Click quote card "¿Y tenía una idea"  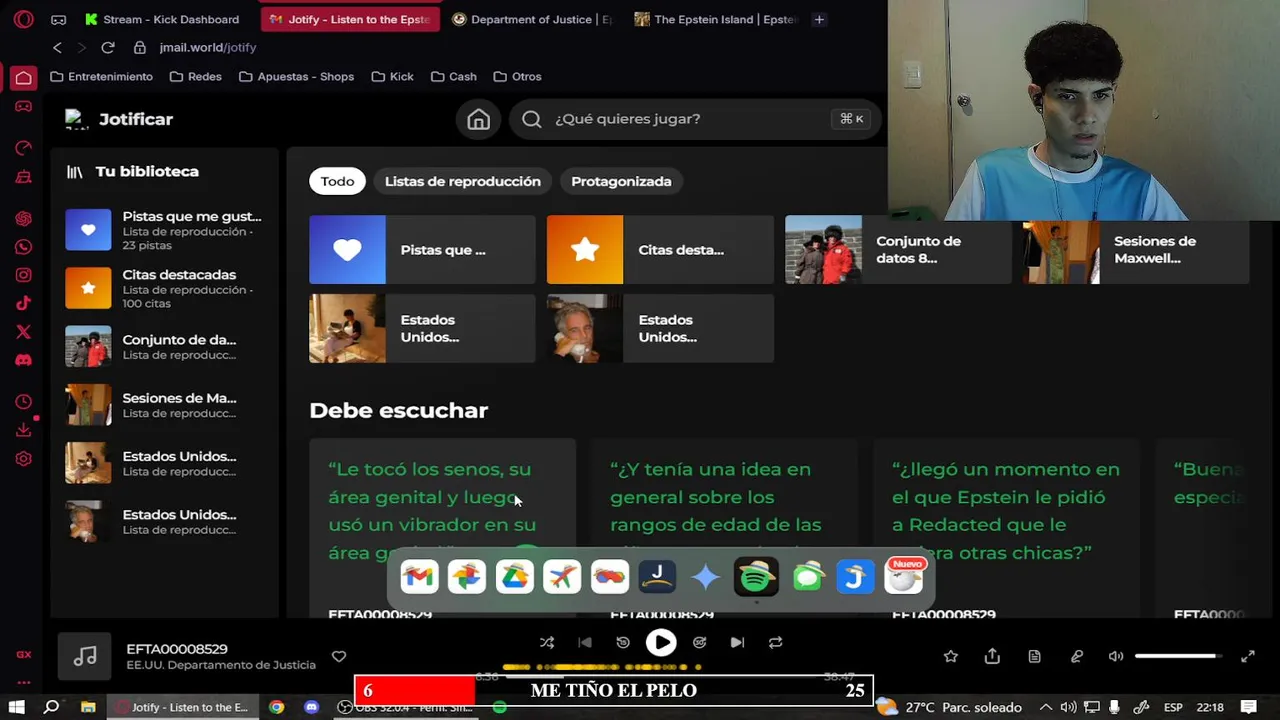coord(724,527)
